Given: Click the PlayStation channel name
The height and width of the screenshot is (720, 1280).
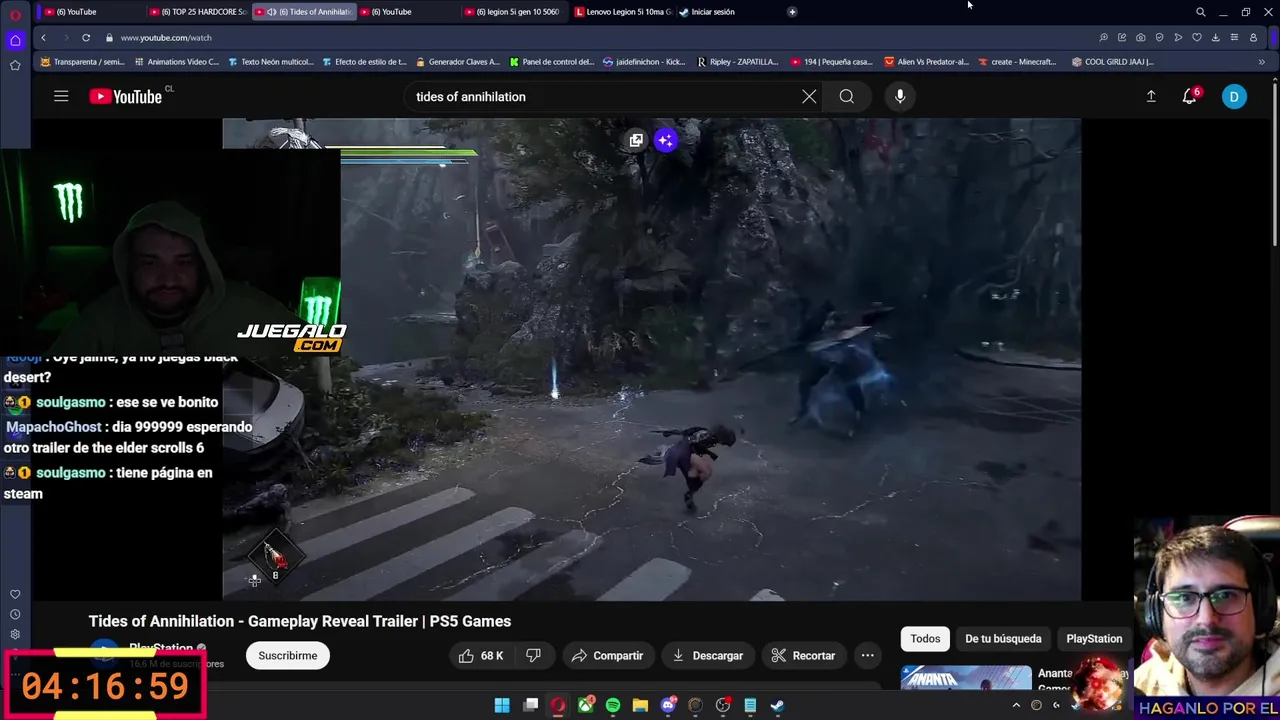Looking at the screenshot, I should pyautogui.click(x=160, y=648).
